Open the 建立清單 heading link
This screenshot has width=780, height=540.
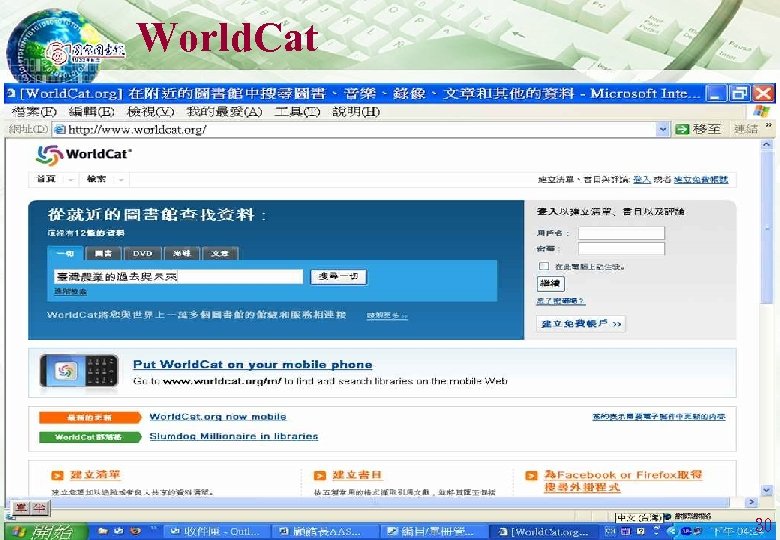(95, 475)
